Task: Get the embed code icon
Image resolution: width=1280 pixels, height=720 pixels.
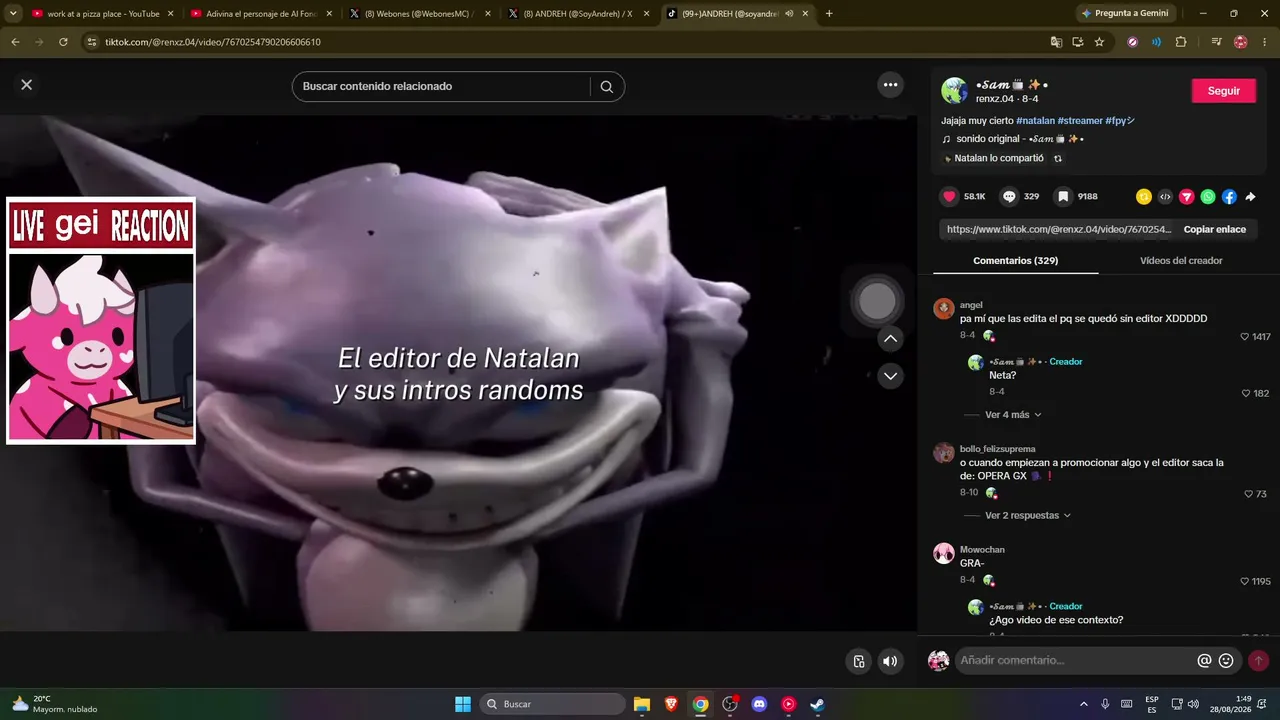Action: point(1165,197)
